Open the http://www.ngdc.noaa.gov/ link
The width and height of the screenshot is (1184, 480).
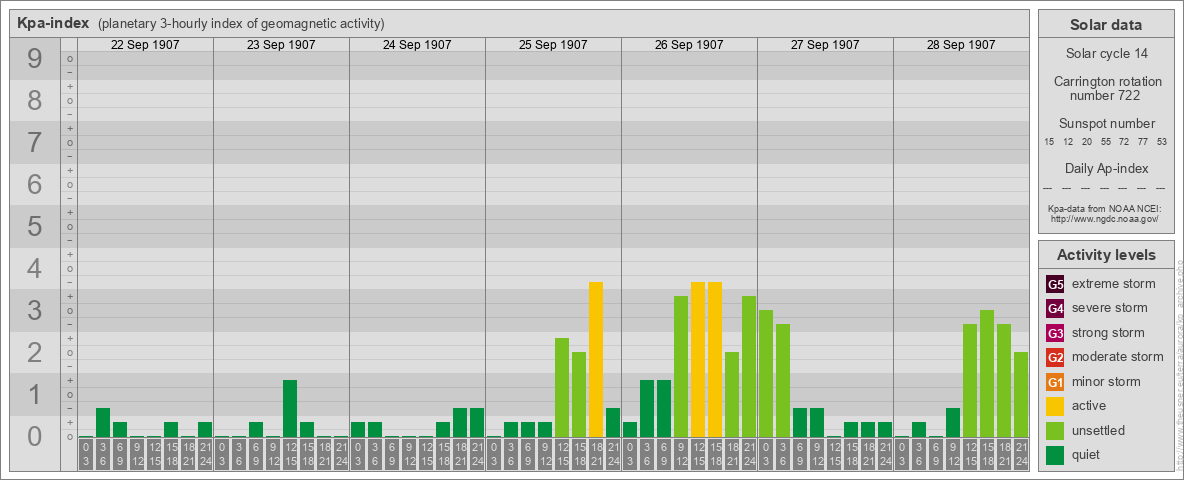[x=1105, y=218]
